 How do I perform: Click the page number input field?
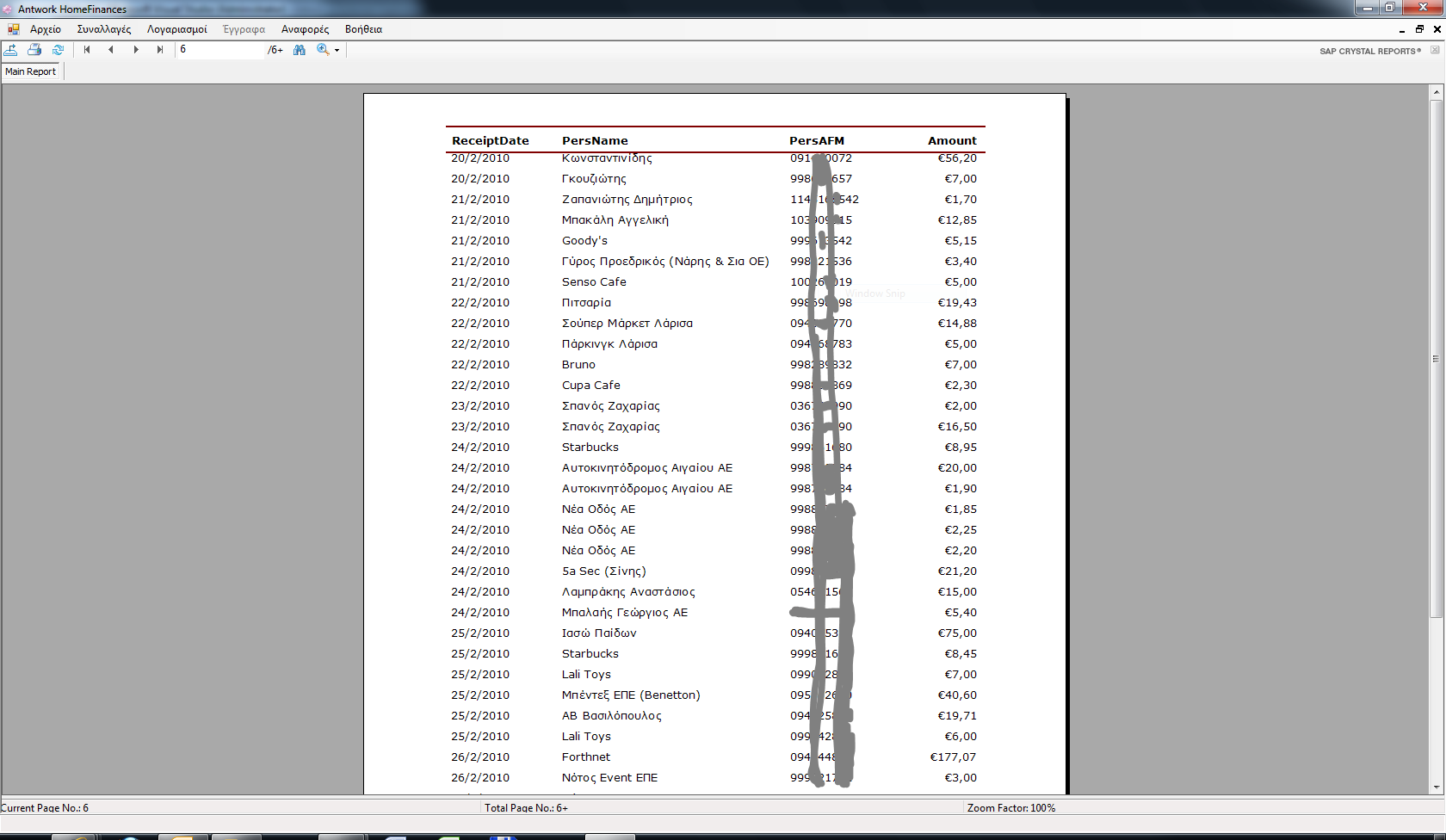219,50
